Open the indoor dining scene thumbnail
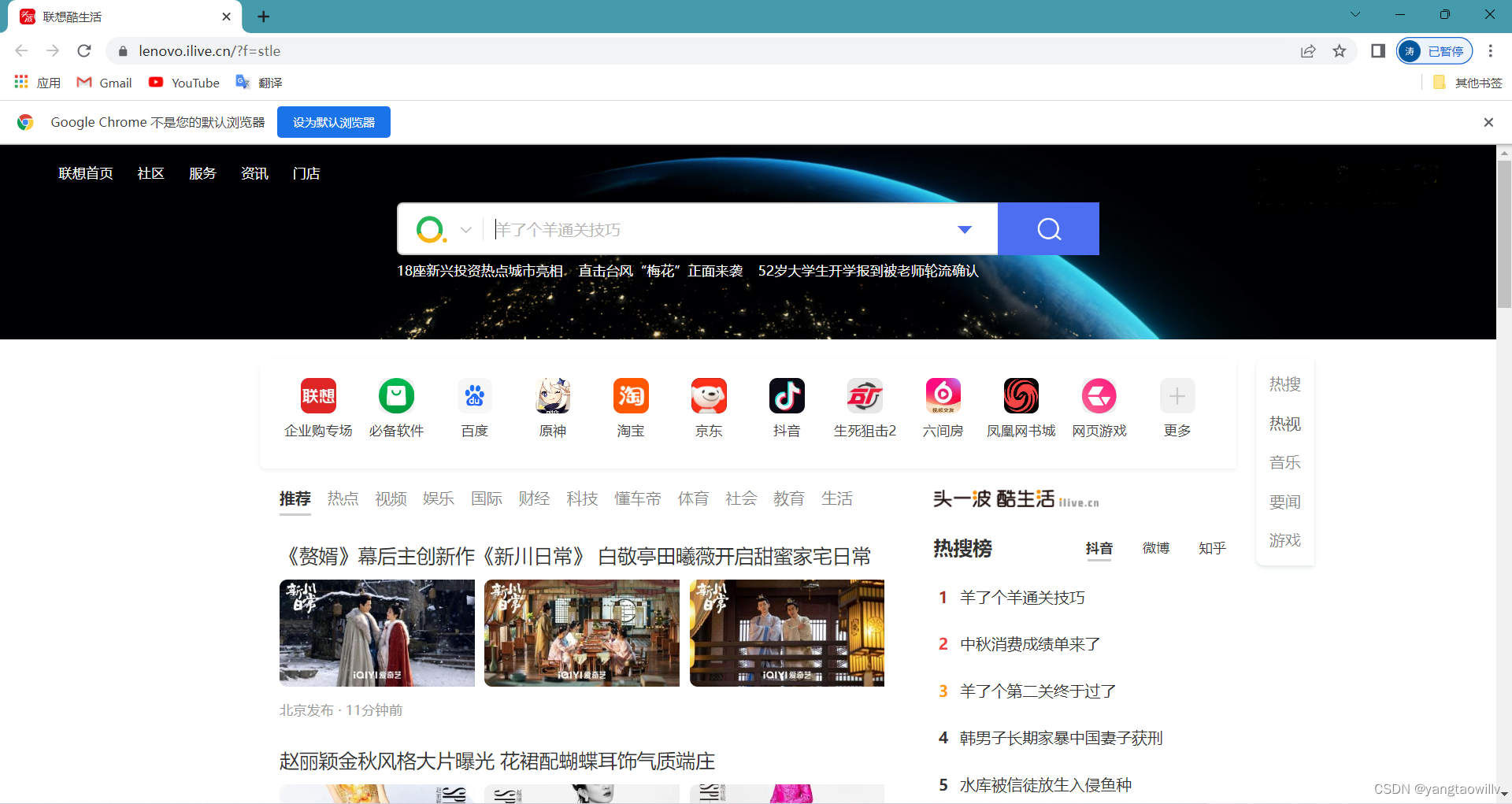The height and width of the screenshot is (804, 1512). point(582,633)
